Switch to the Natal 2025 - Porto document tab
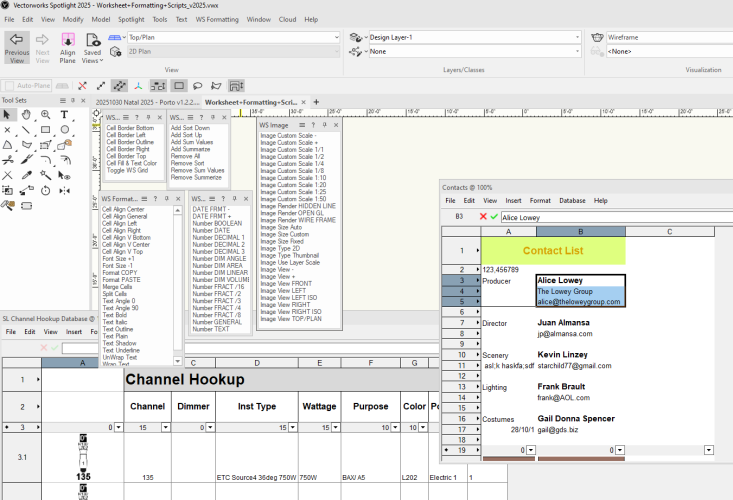This screenshot has width=733, height=500. click(x=146, y=102)
